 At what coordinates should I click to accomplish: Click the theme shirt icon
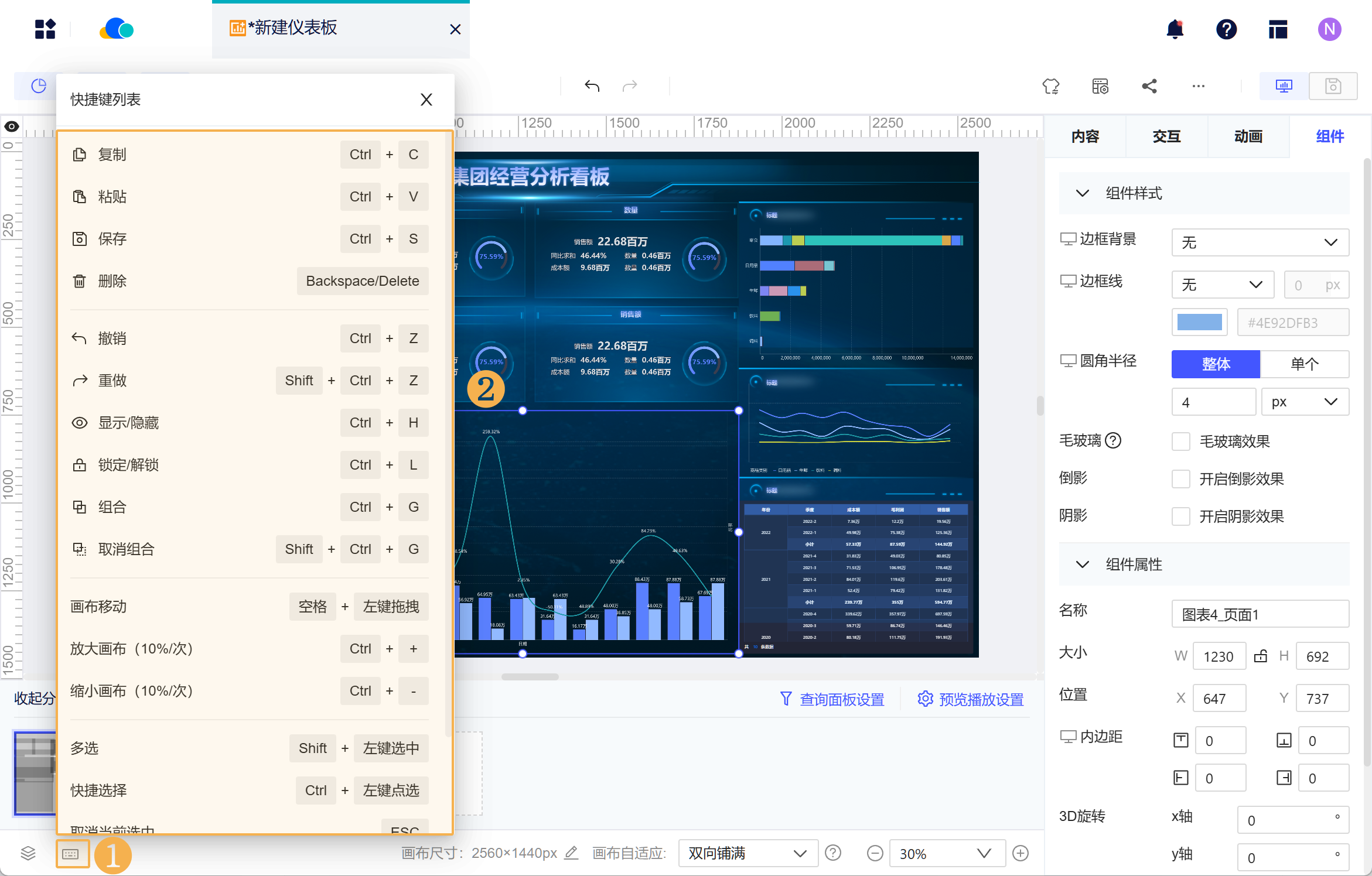[1050, 86]
